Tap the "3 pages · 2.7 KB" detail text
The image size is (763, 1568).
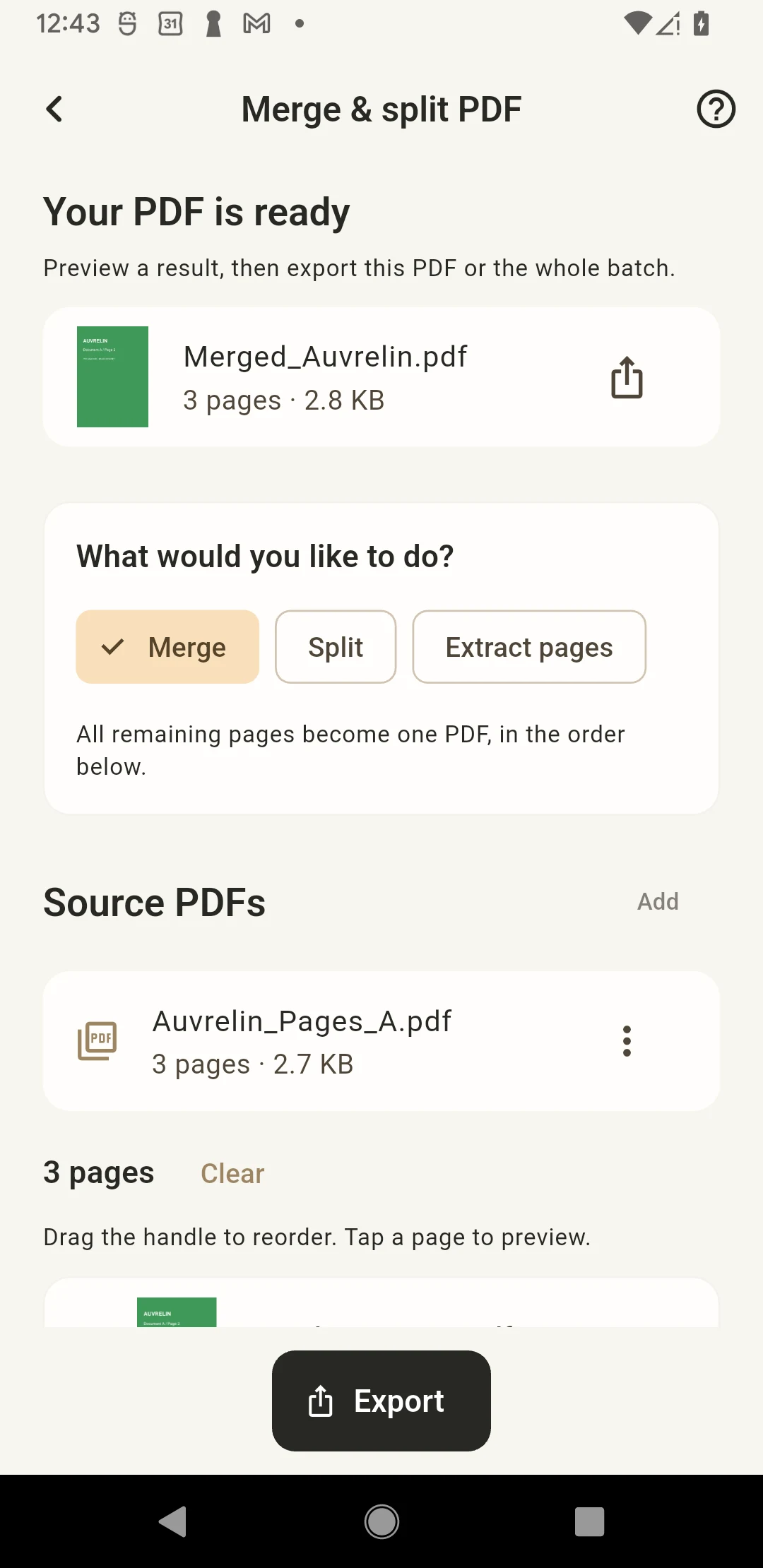click(x=253, y=1064)
